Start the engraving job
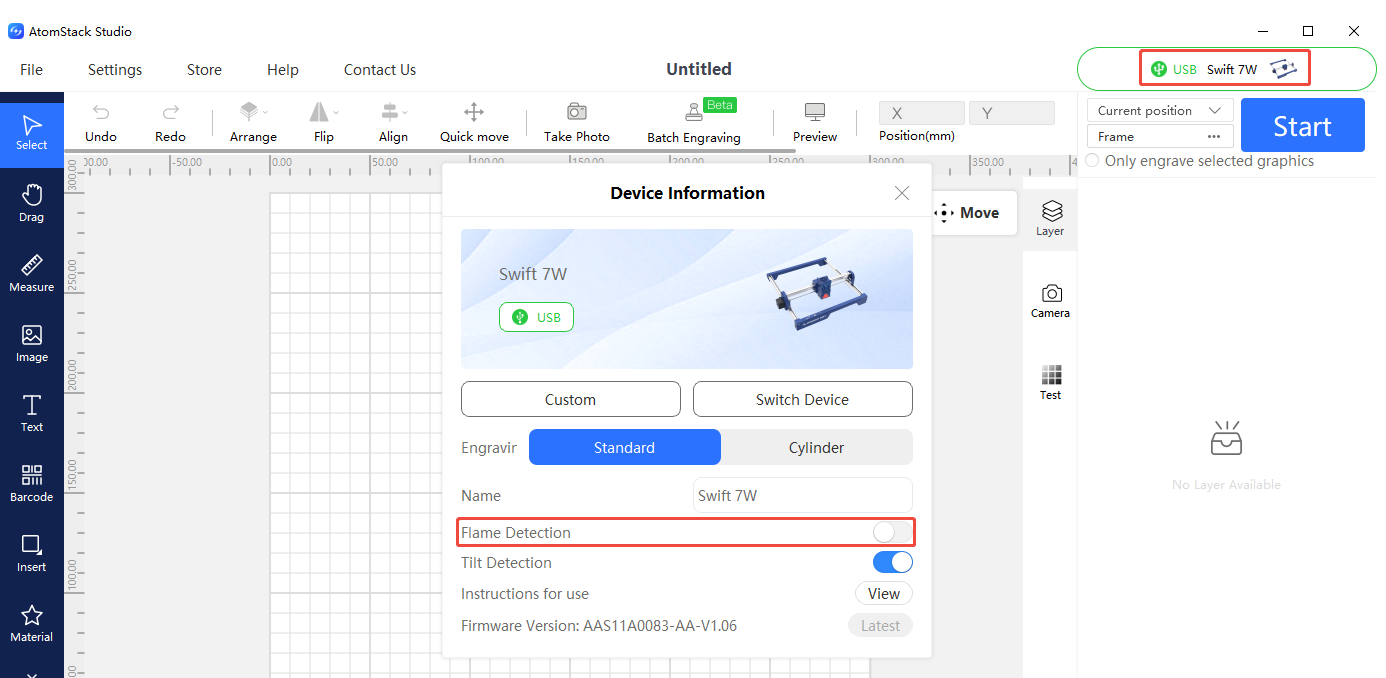This screenshot has height=678, width=1386. (1303, 125)
